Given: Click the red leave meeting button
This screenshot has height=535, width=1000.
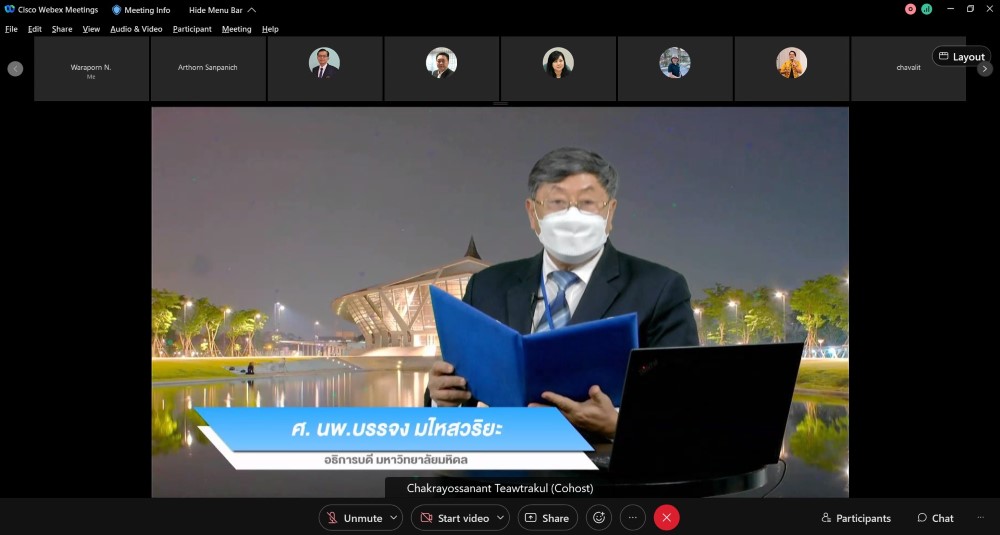Looking at the screenshot, I should 666,518.
